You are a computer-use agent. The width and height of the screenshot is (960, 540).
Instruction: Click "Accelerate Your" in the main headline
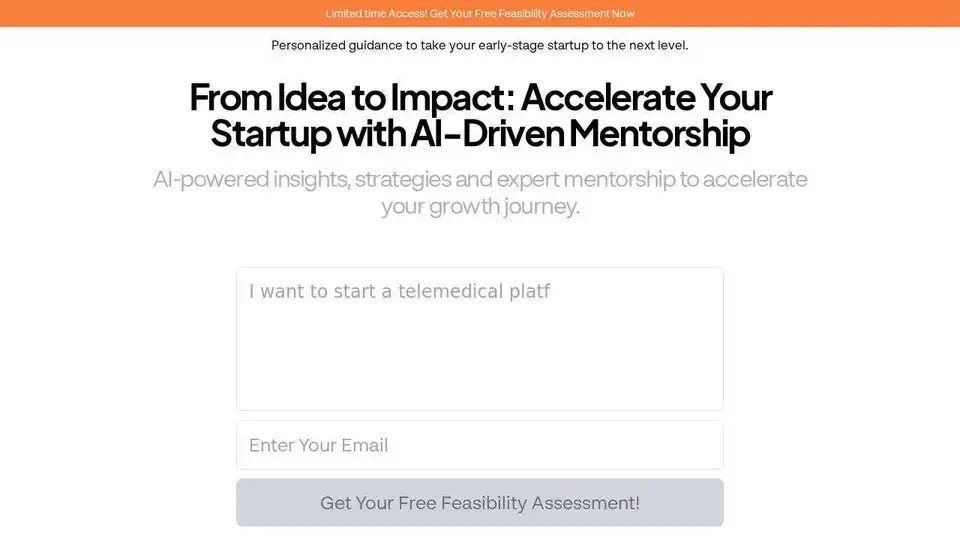pyautogui.click(x=647, y=98)
